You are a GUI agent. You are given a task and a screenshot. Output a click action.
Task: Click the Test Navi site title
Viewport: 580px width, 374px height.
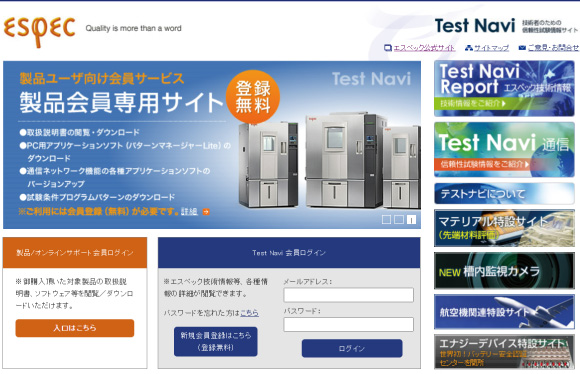coord(475,26)
